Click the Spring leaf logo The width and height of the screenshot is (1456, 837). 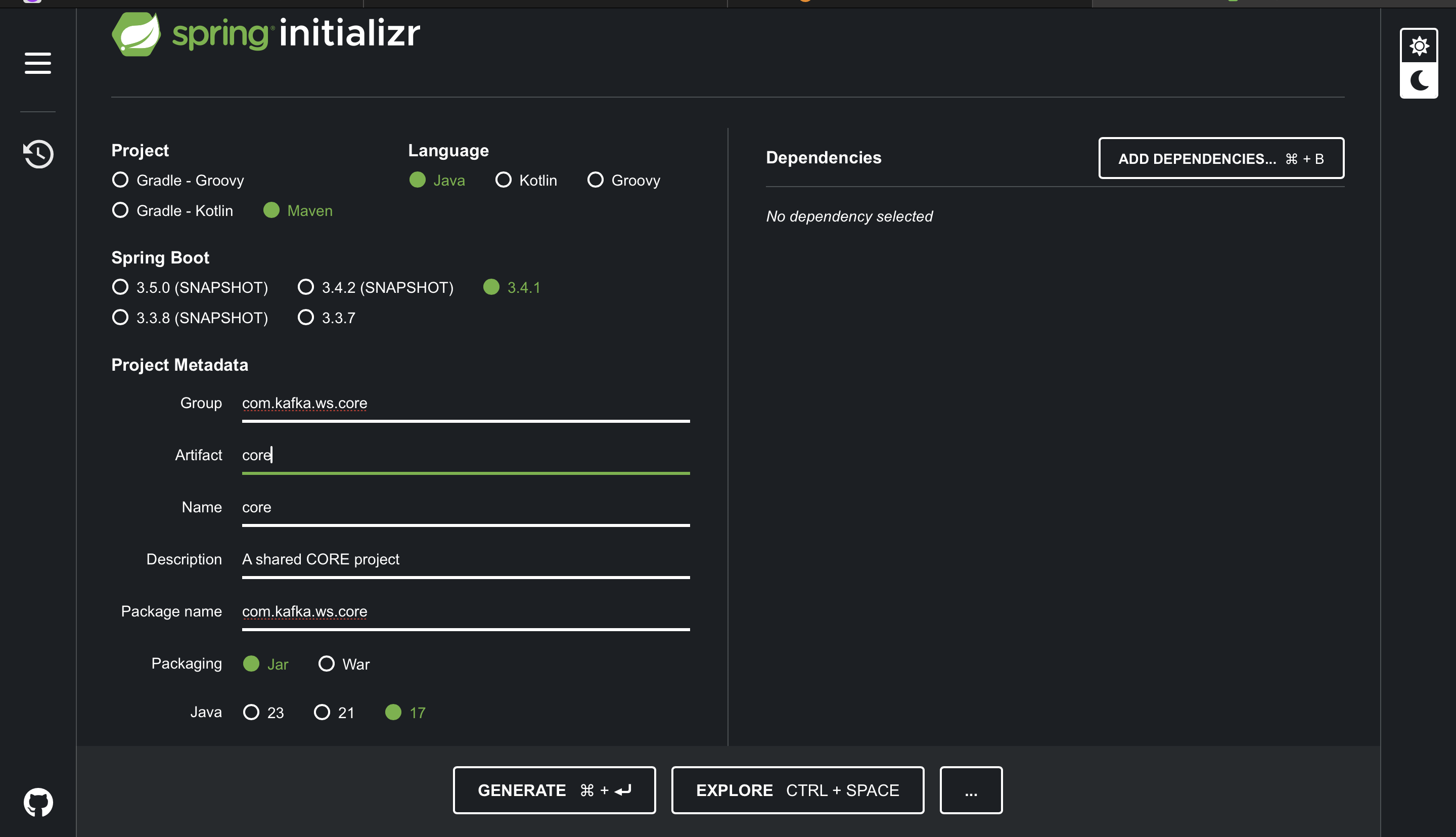[x=136, y=34]
